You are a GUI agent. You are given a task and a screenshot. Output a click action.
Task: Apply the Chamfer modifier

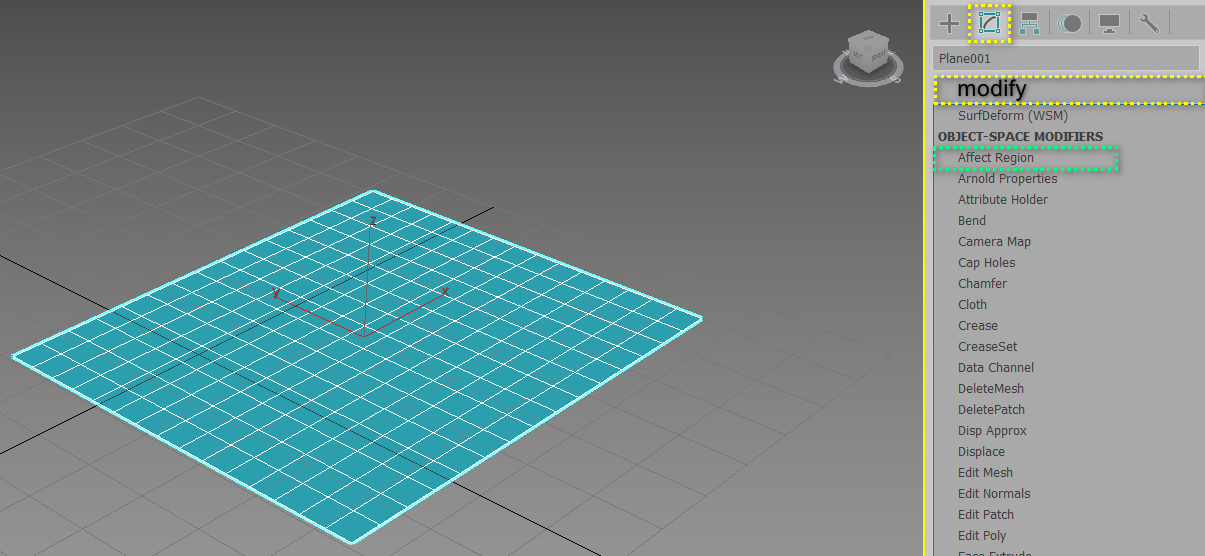tap(982, 284)
